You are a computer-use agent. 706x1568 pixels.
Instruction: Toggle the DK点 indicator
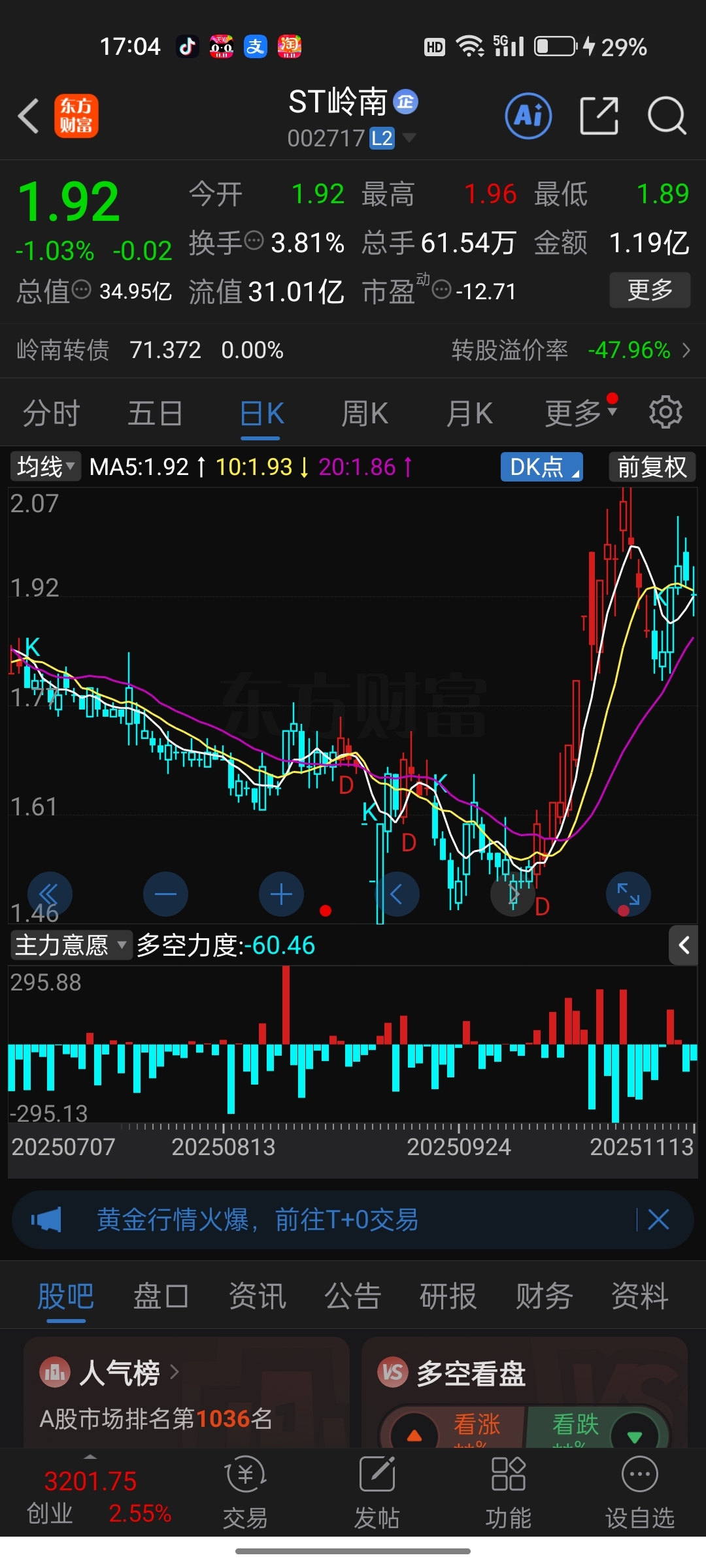coord(541,467)
